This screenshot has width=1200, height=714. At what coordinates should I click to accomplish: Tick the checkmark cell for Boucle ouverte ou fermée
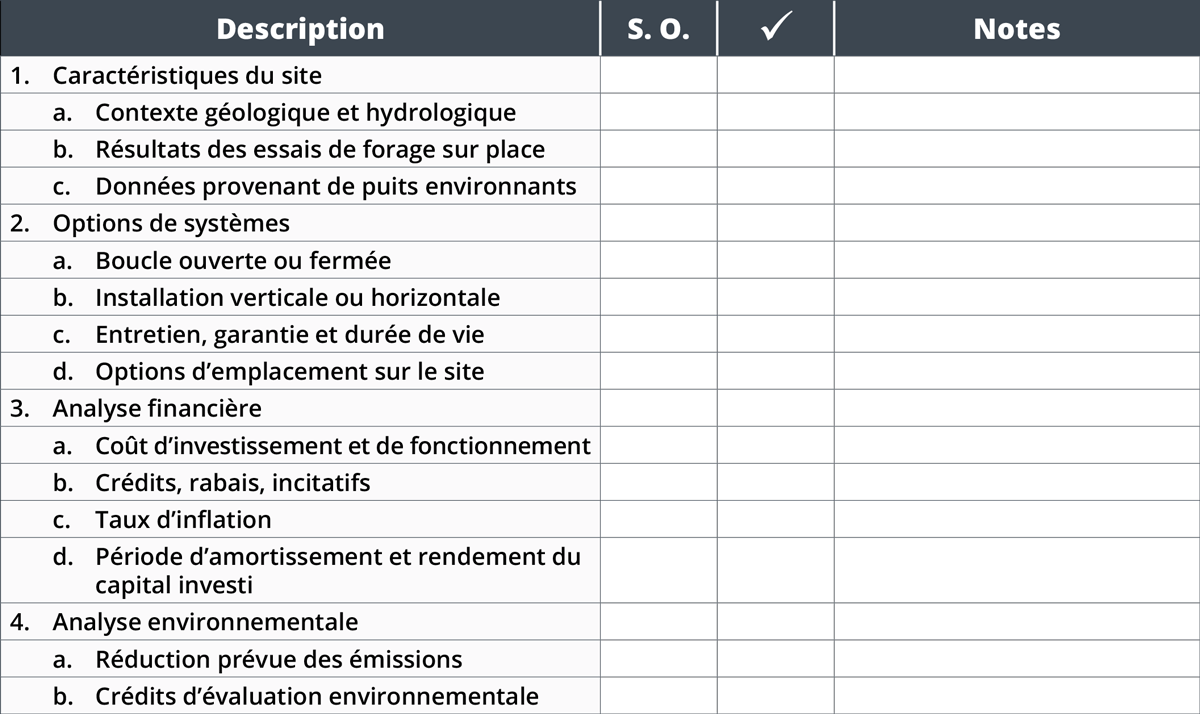tap(776, 260)
